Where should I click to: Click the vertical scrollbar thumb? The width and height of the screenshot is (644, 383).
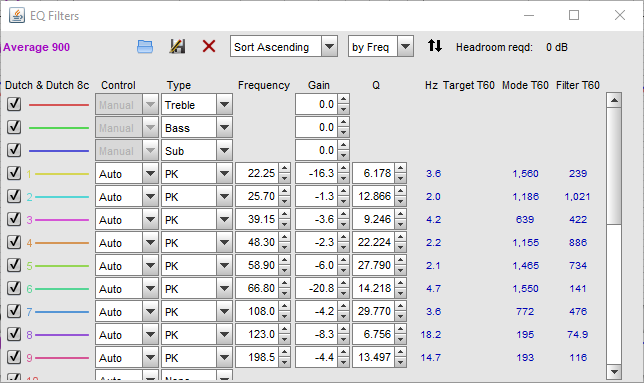tap(614, 165)
